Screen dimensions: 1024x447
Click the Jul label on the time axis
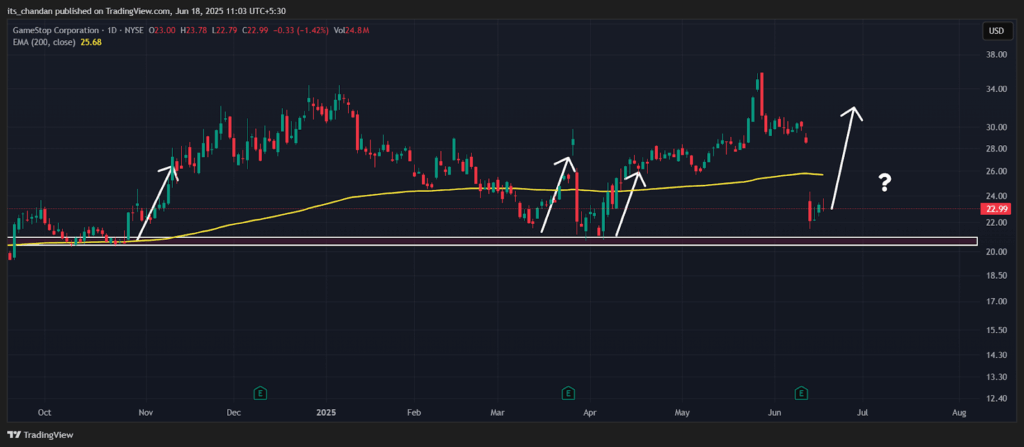coord(863,413)
